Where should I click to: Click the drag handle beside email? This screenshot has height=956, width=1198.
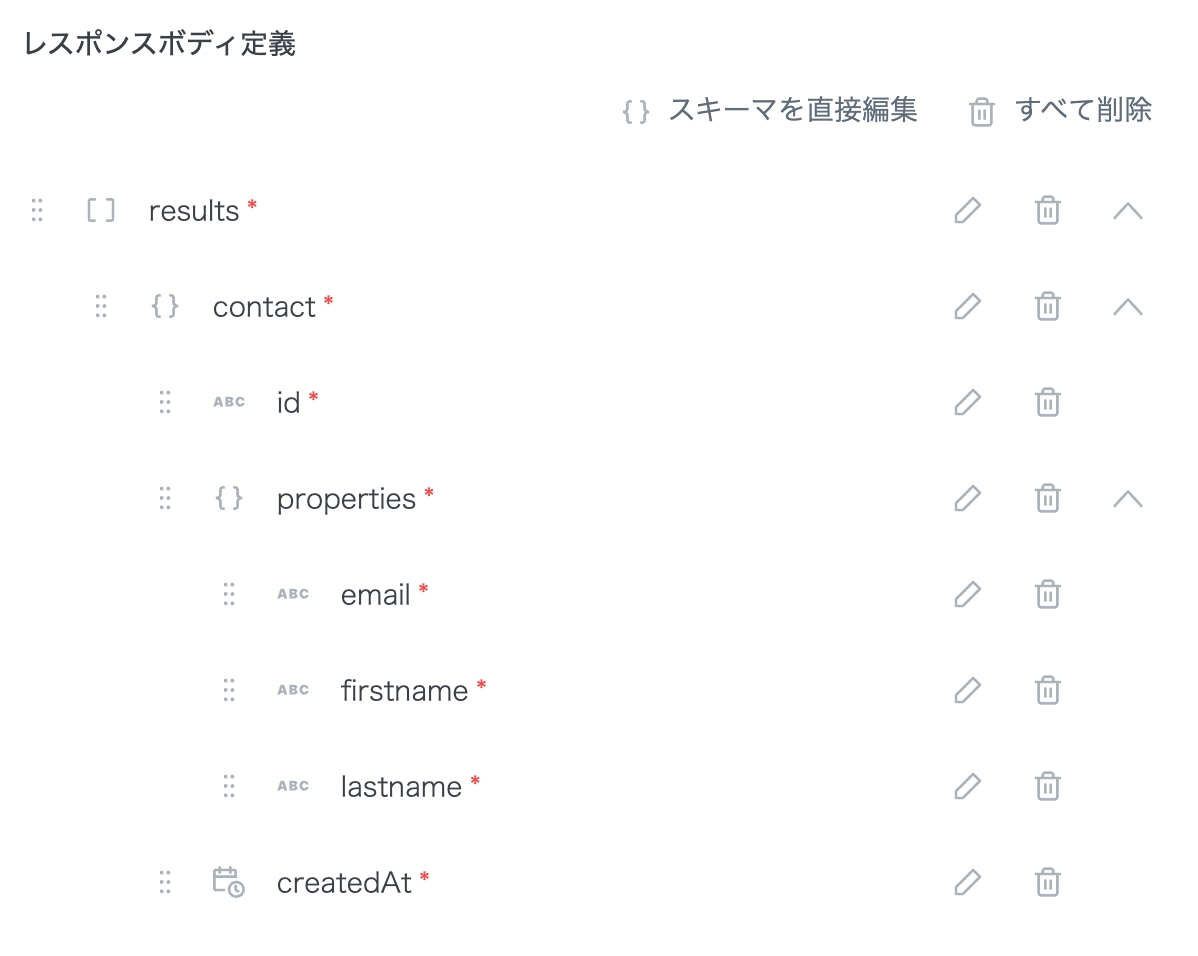tap(229, 595)
